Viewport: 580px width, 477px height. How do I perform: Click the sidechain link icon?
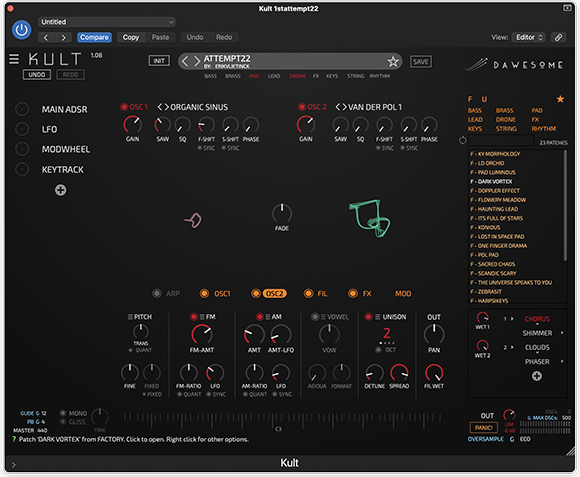coord(558,37)
